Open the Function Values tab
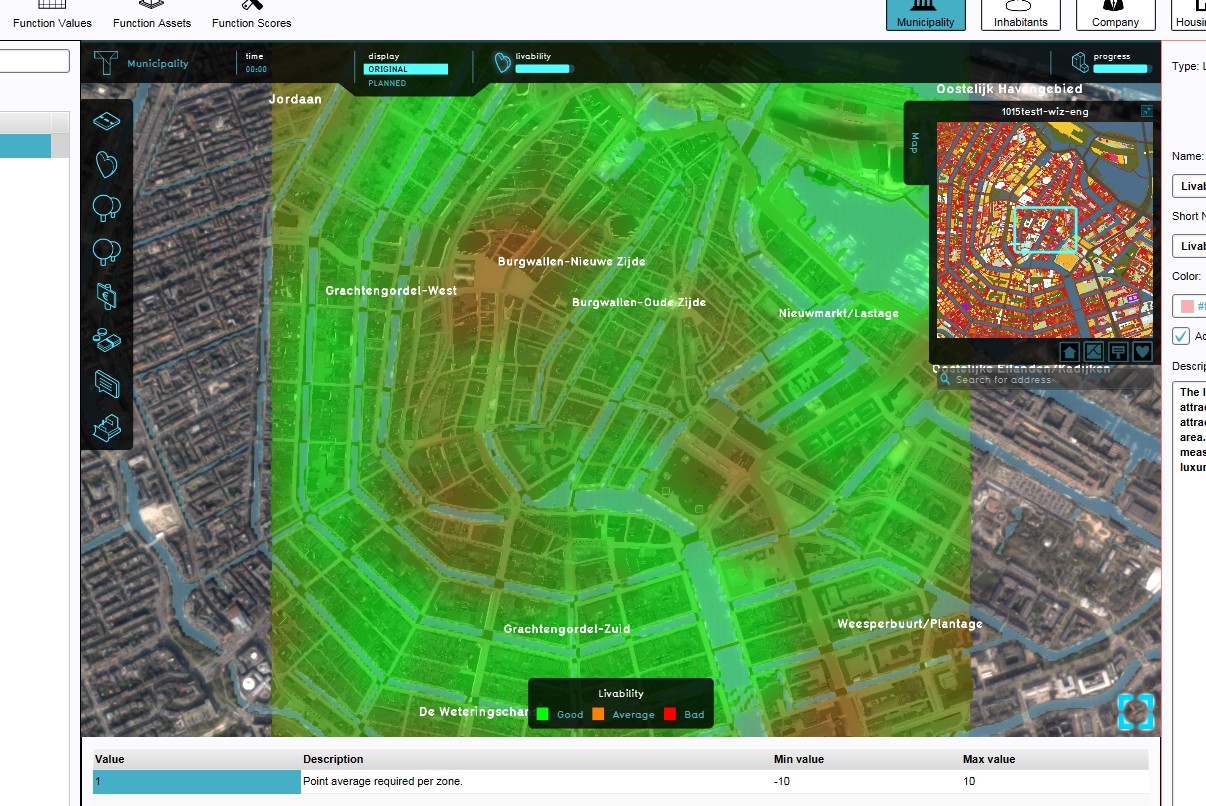Viewport: 1206px width, 806px height. click(52, 15)
